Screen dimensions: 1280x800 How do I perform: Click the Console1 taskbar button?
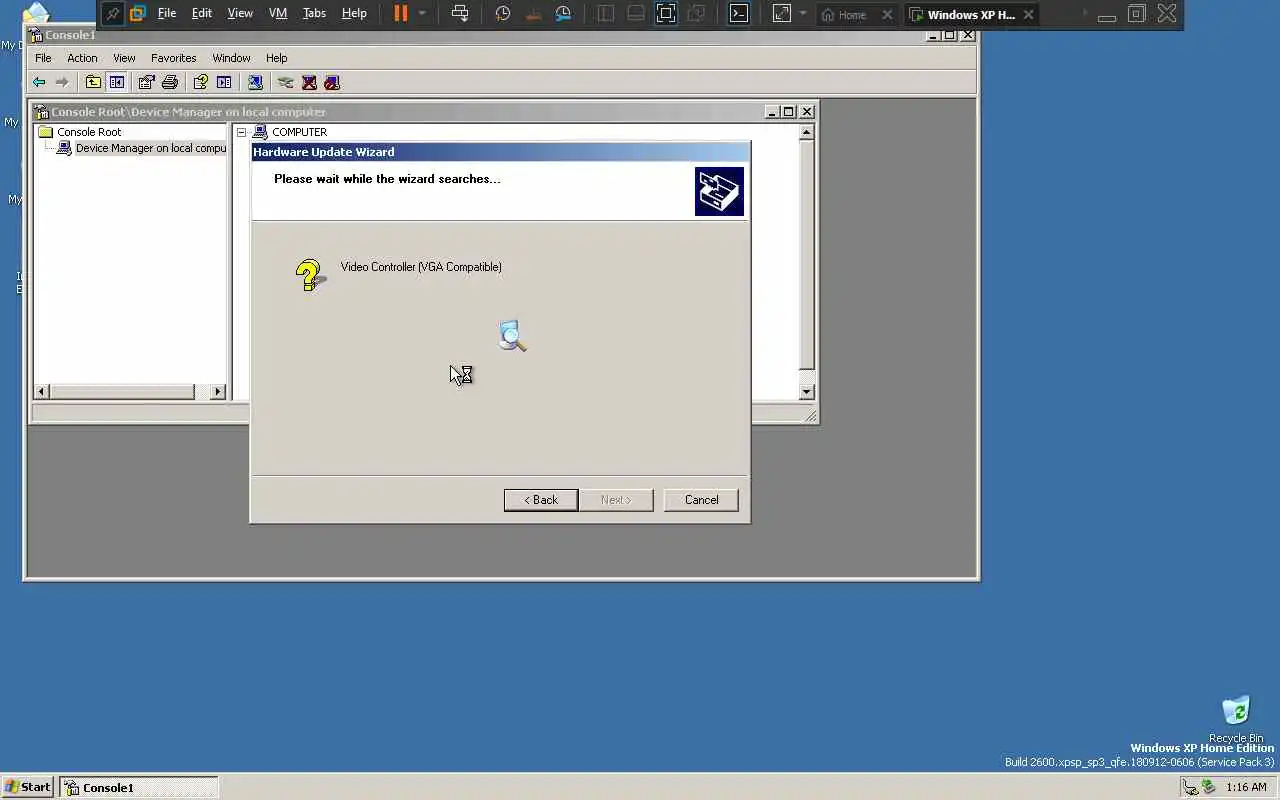pos(138,787)
